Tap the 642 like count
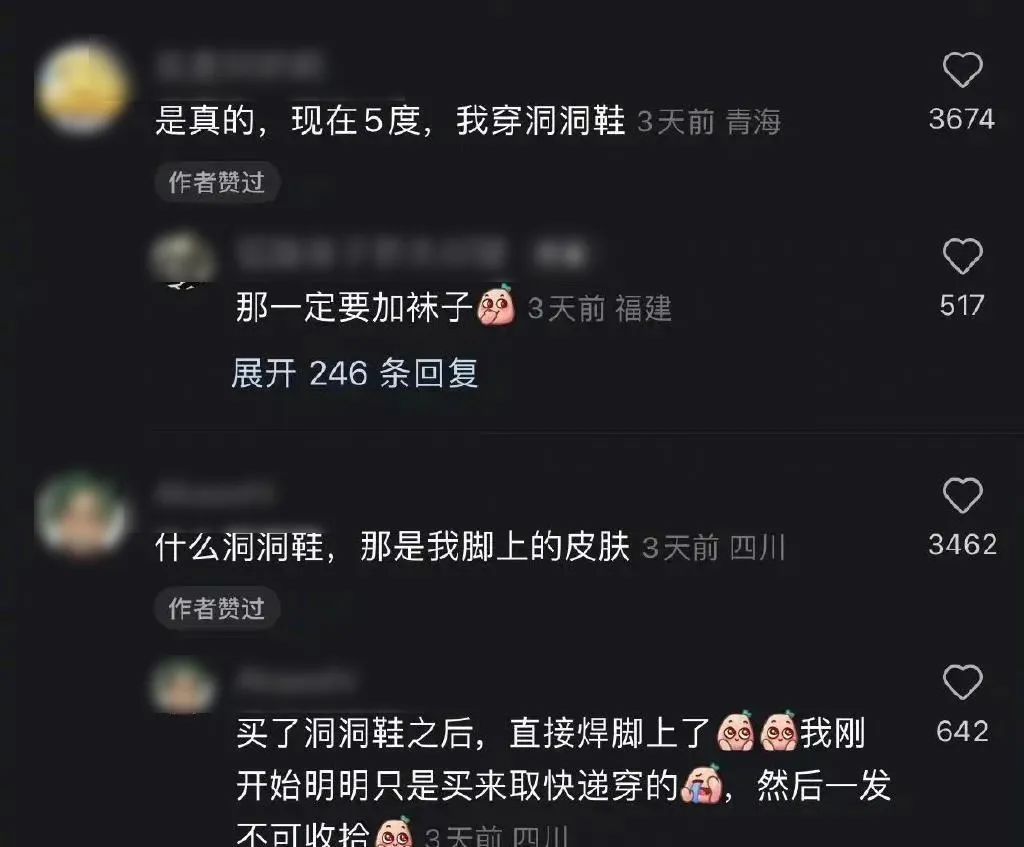Viewport: 1024px width, 847px height. 962,731
